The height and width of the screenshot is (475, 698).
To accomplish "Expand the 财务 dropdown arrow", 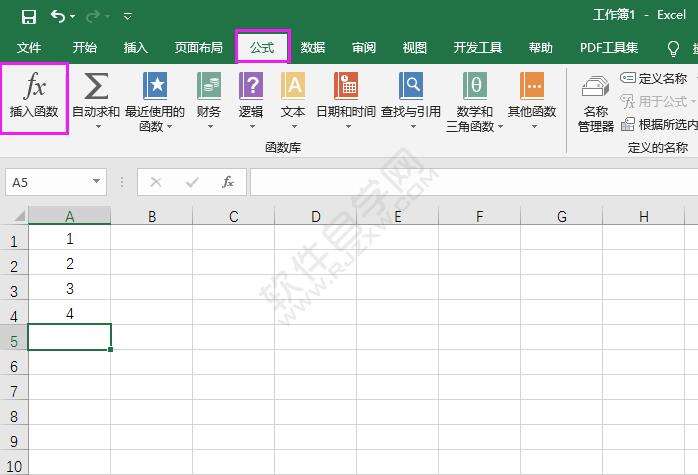I will (210, 126).
